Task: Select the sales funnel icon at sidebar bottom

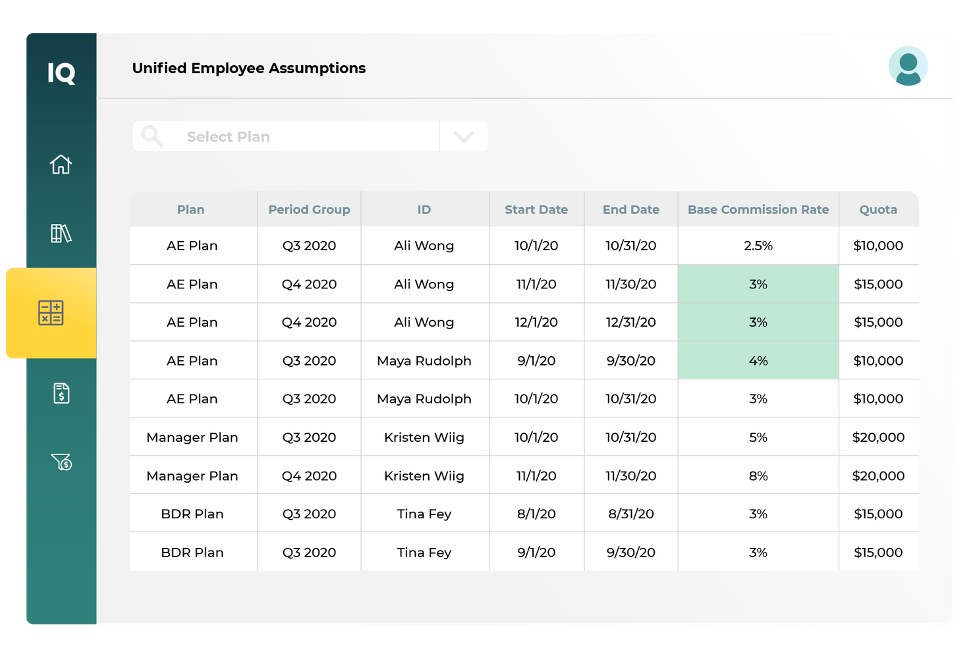Action: click(x=60, y=463)
